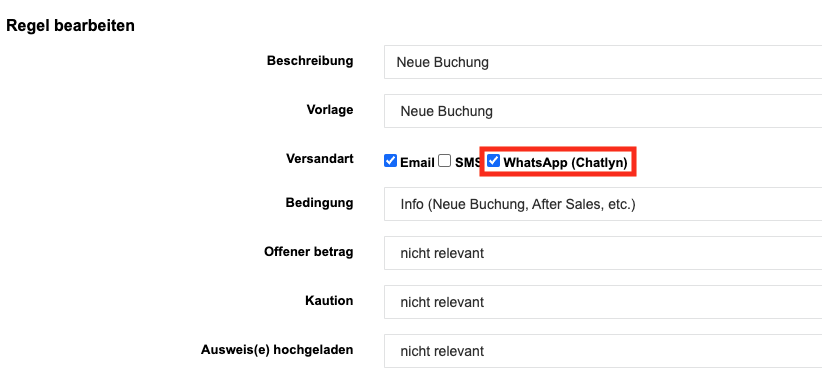The width and height of the screenshot is (822, 377).
Task: Click the Regel bearbeiten heading
Action: click(70, 25)
